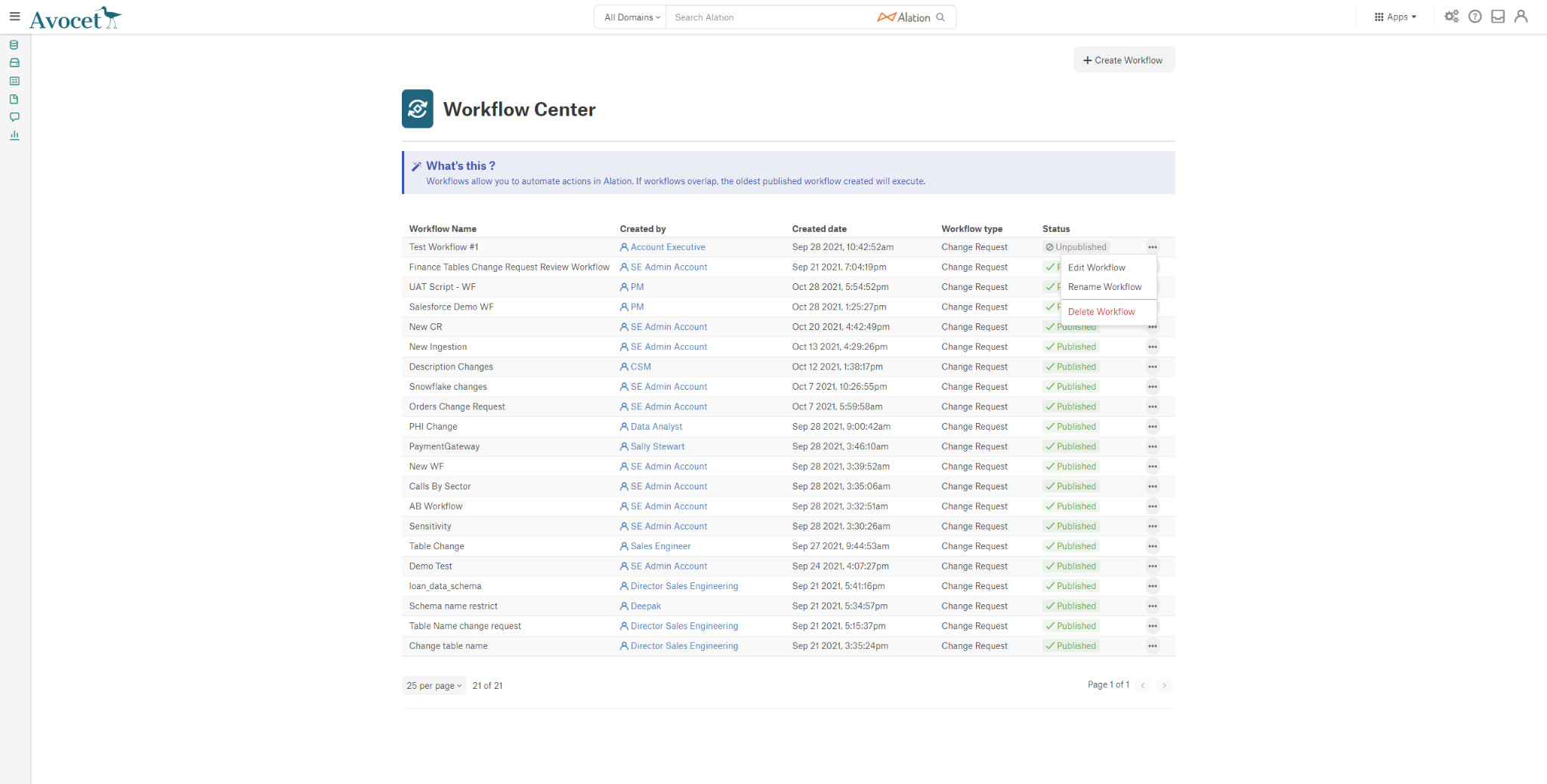Open more options for Table Name change request
Screen dimensions: 1547x784
[1153, 626]
